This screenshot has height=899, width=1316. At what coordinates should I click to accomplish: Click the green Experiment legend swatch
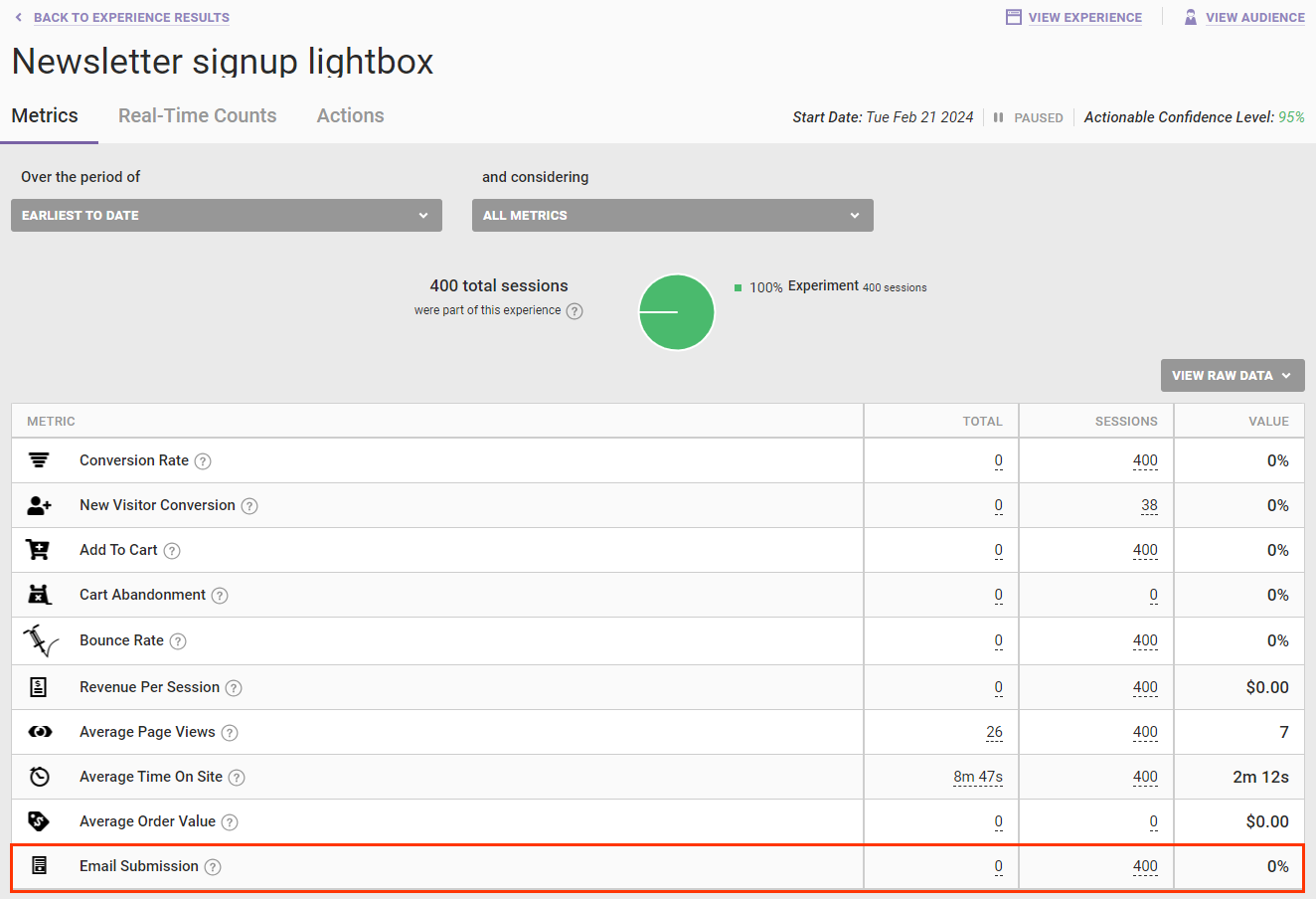click(x=738, y=287)
